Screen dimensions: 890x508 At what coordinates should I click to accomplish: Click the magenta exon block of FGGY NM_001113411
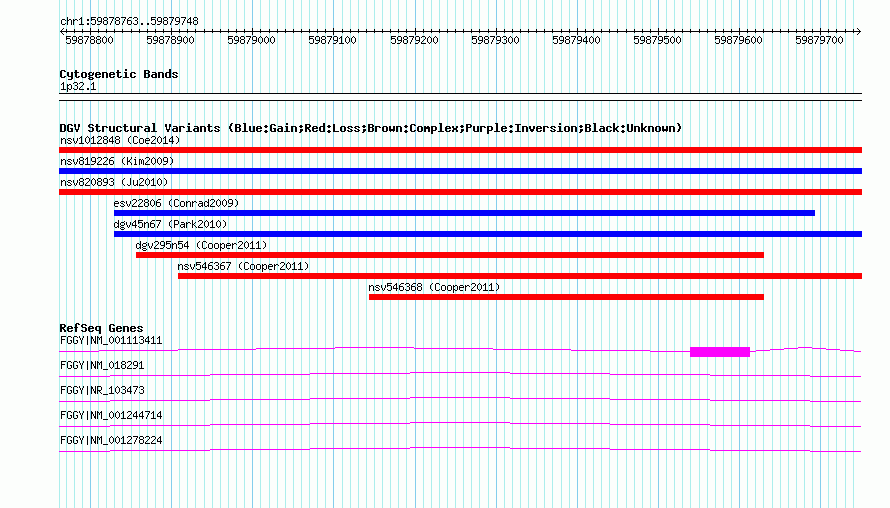(x=720, y=352)
